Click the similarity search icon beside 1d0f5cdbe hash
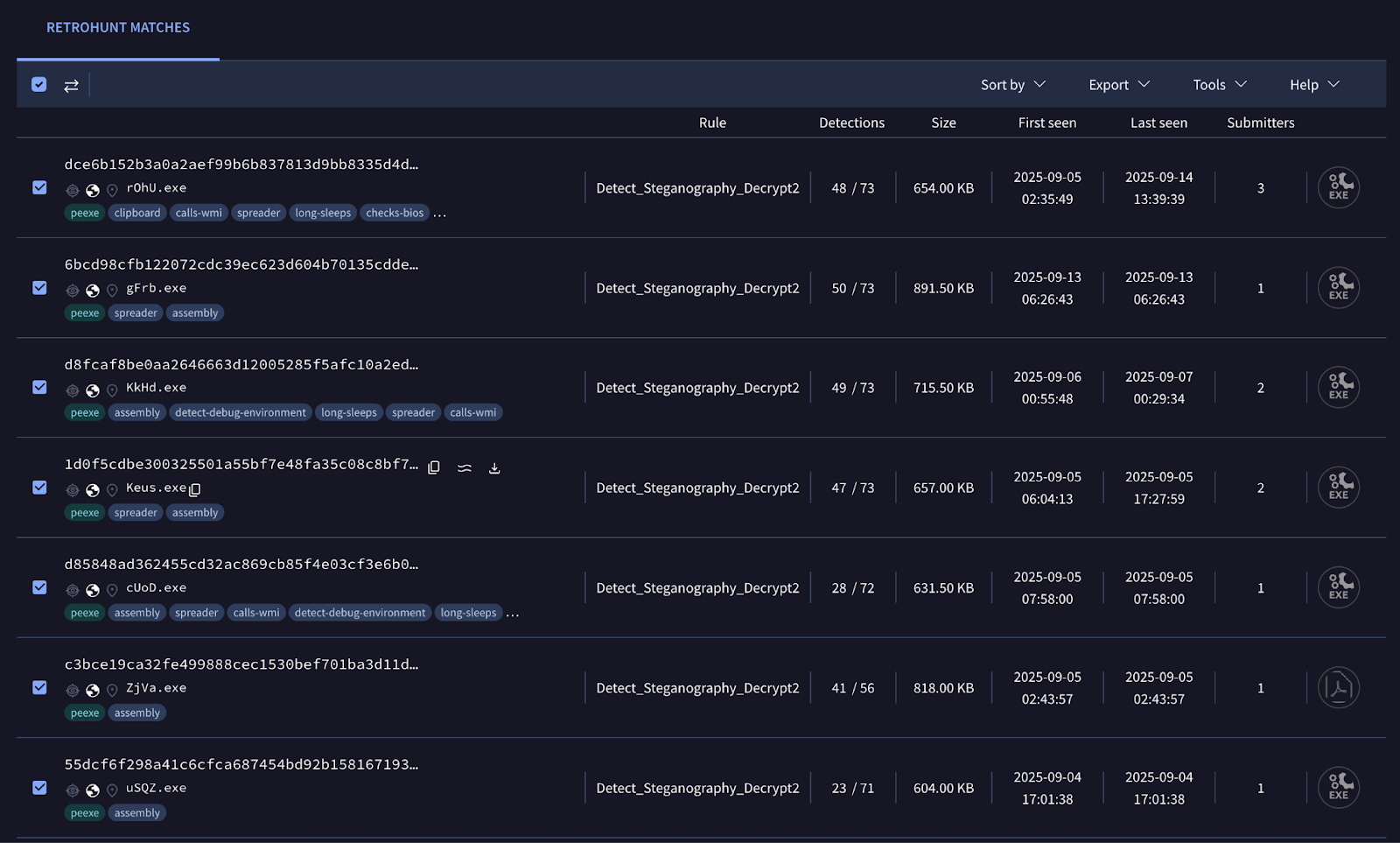Image resolution: width=1400 pixels, height=843 pixels. pyautogui.click(x=465, y=467)
